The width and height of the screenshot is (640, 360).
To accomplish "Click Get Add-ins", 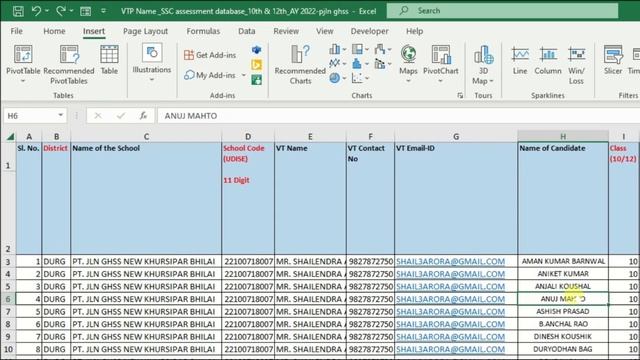I will 210,55.
